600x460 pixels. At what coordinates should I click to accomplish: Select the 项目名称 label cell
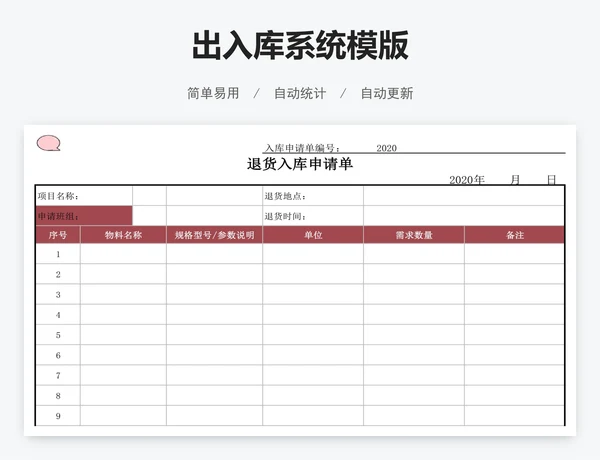[x=84, y=196]
